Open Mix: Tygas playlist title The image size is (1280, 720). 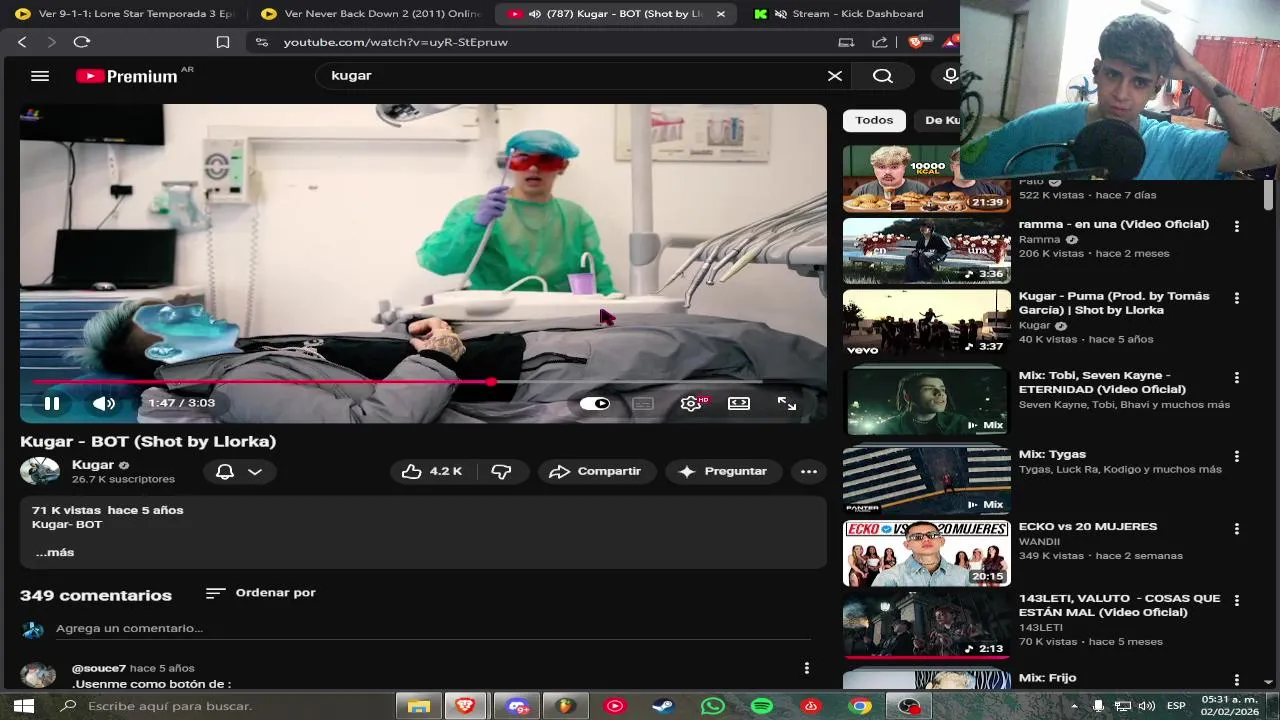click(1052, 454)
